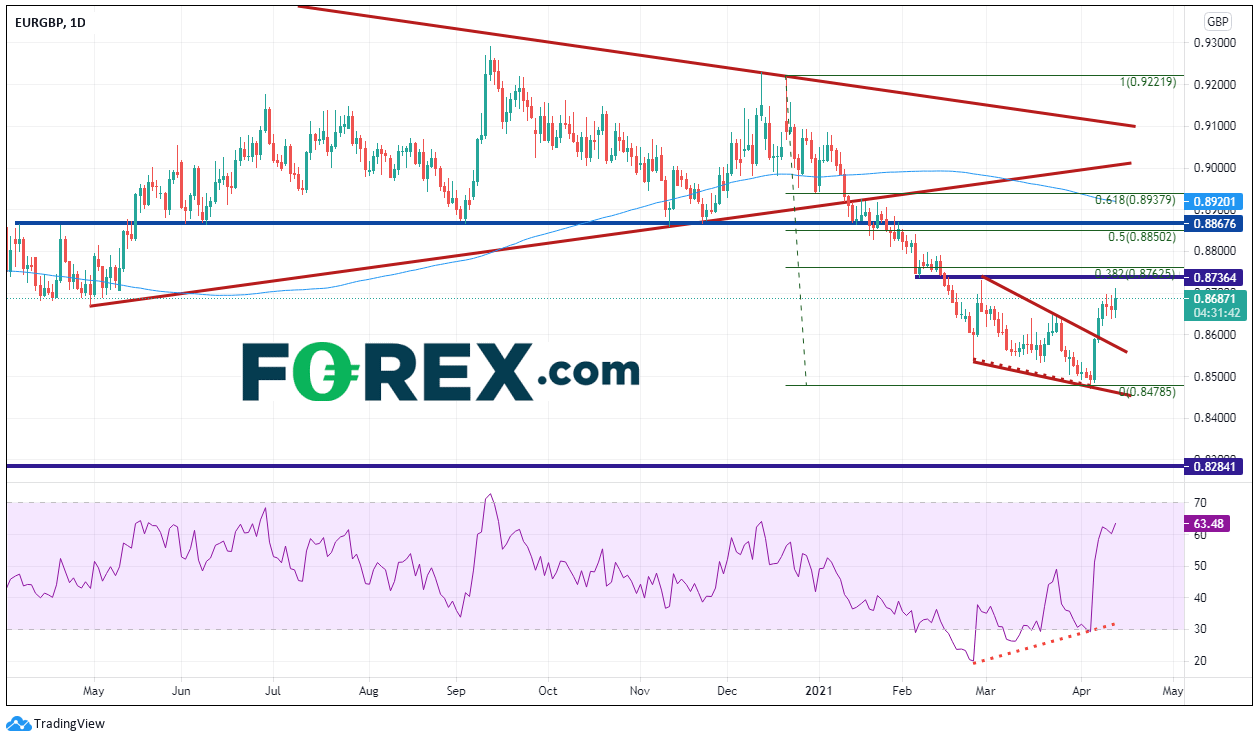
Task: Click the TradingView logo icon
Action: (18, 723)
